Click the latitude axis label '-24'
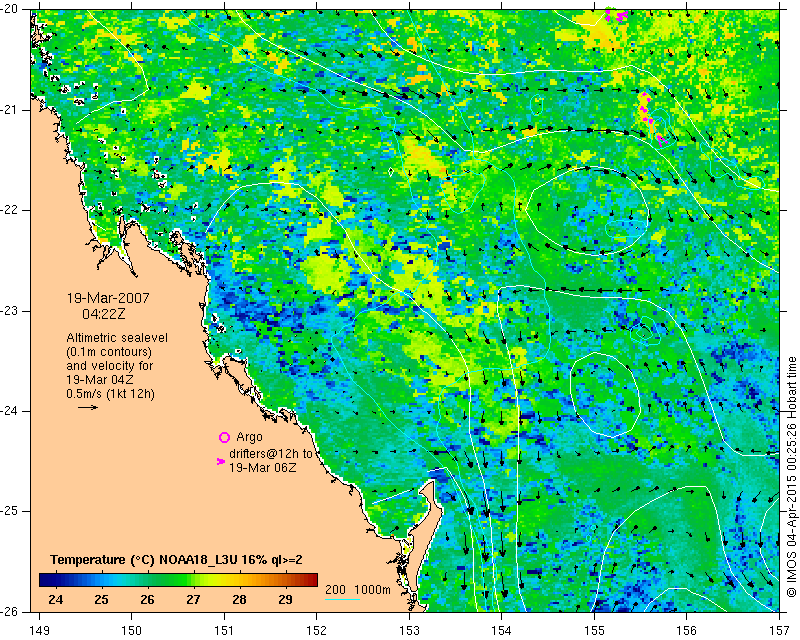 tap(9, 411)
